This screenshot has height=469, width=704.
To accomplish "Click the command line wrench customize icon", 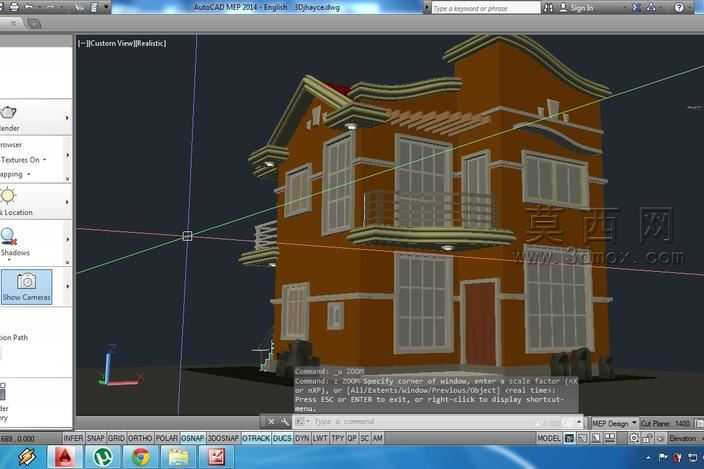I will pyautogui.click(x=285, y=421).
